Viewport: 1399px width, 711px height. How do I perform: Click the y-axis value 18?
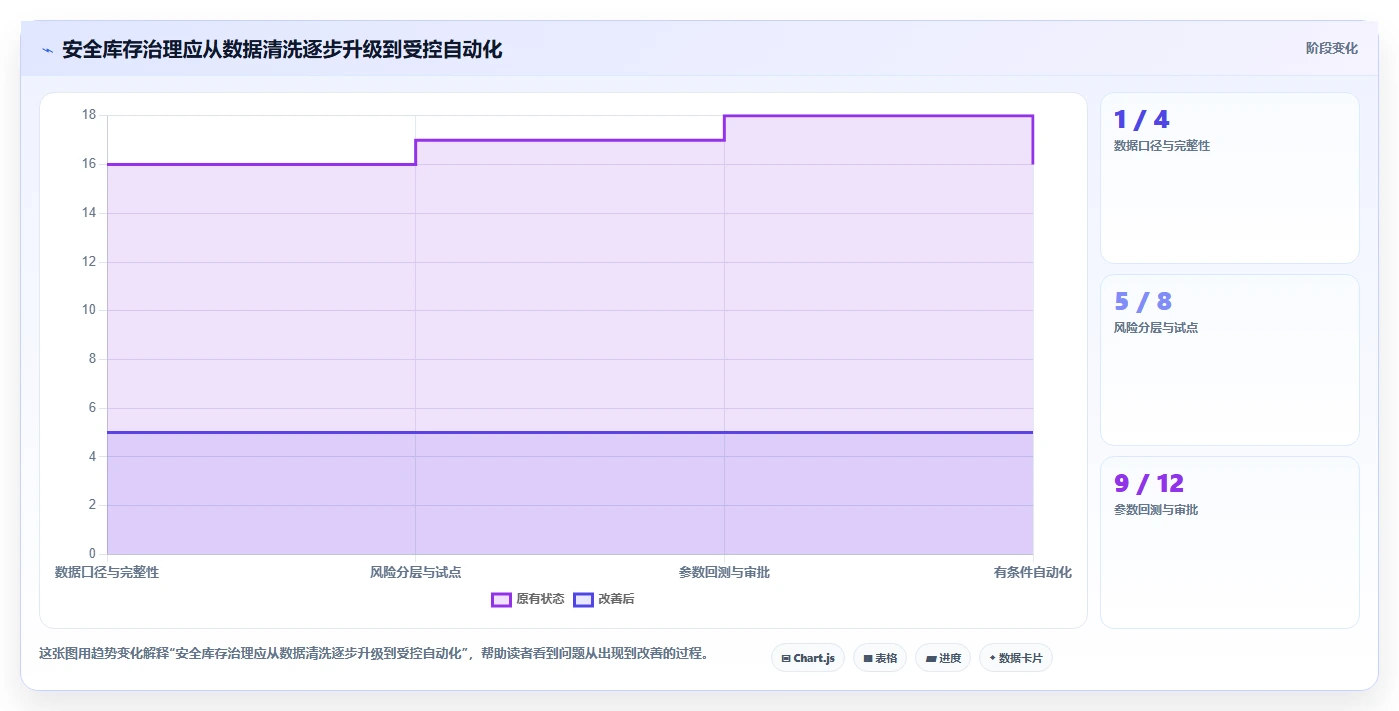pyautogui.click(x=89, y=115)
